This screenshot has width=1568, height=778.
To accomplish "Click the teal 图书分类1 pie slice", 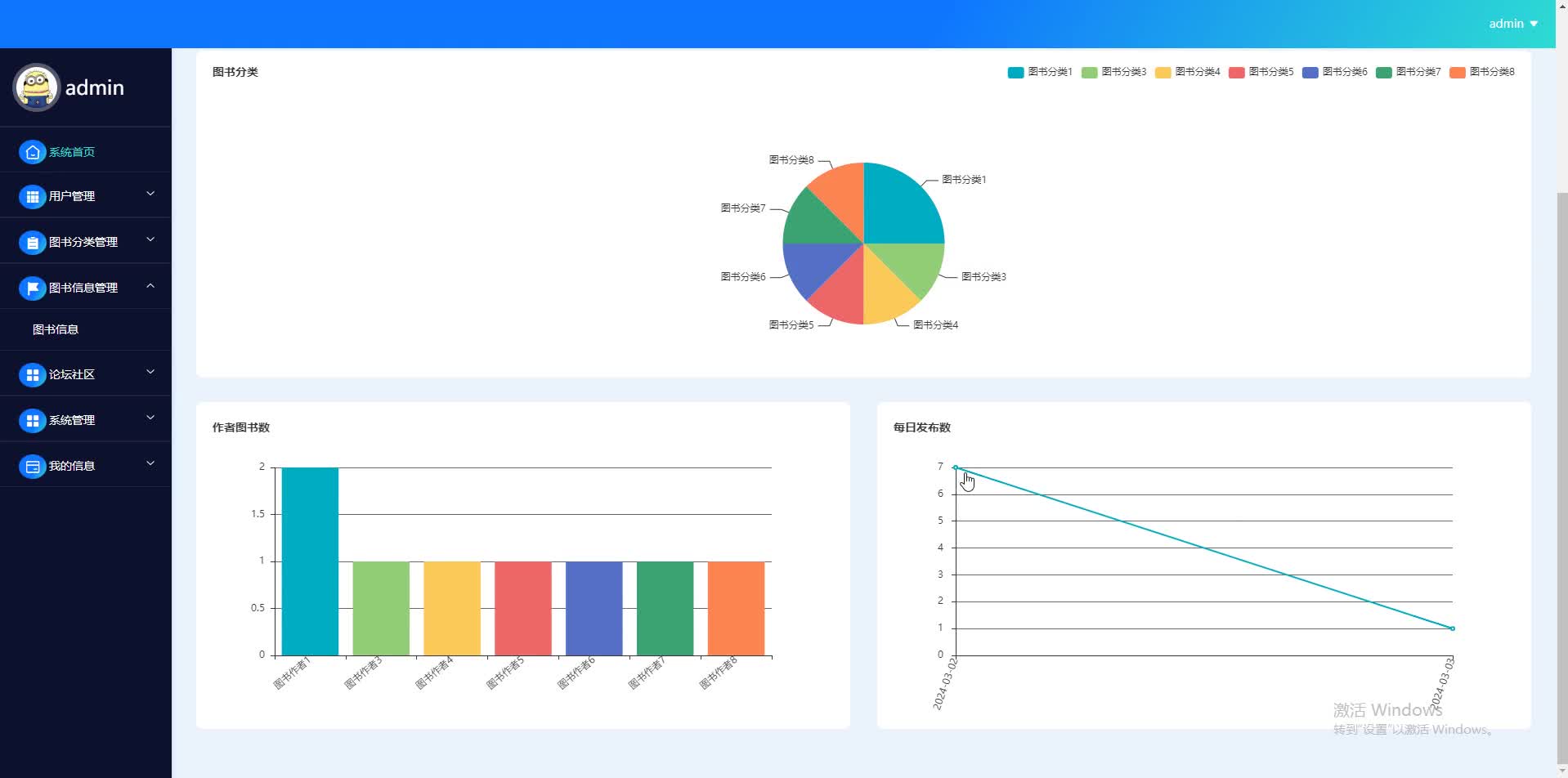I will pyautogui.click(x=899, y=208).
